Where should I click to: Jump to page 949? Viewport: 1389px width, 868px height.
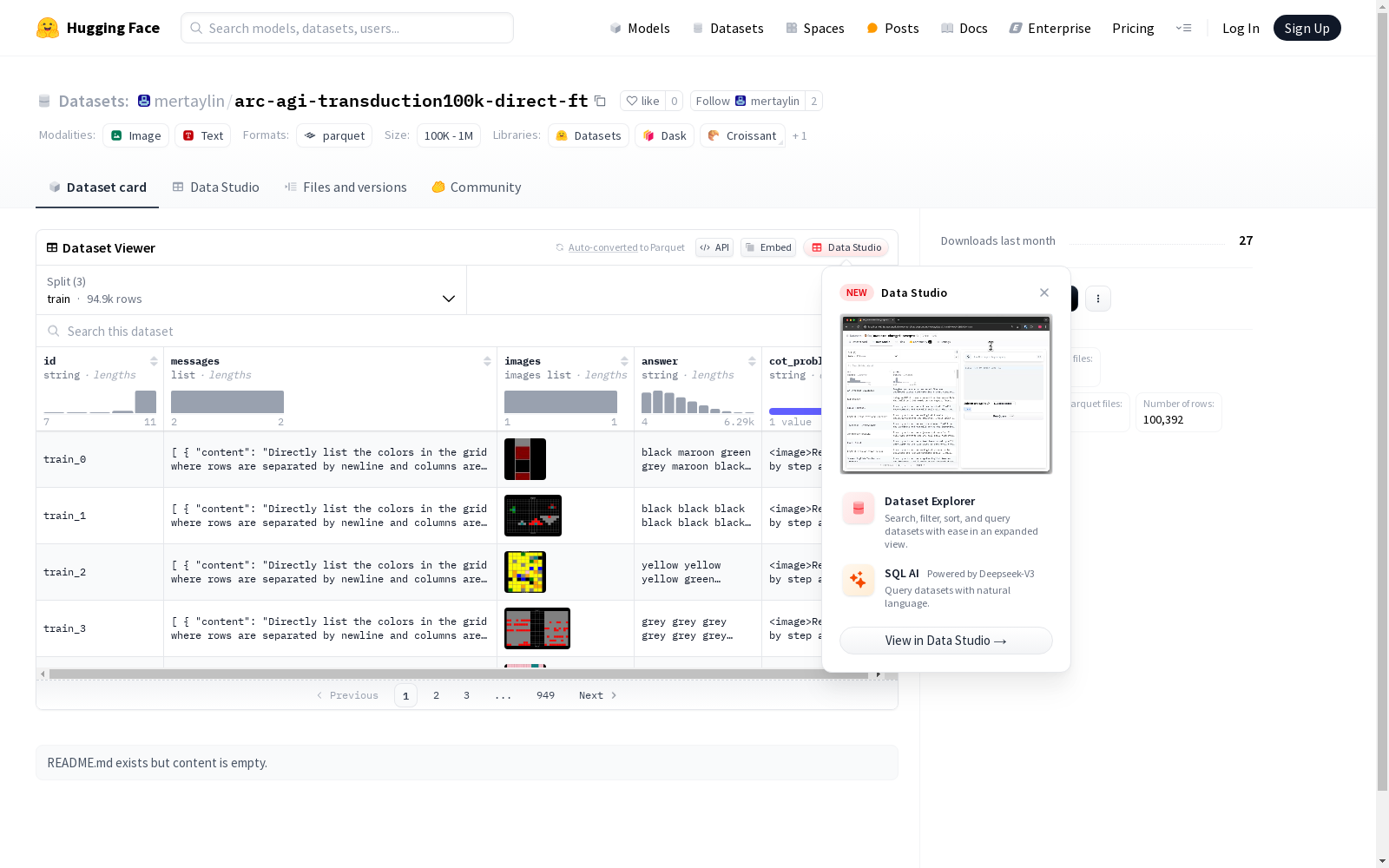545,695
